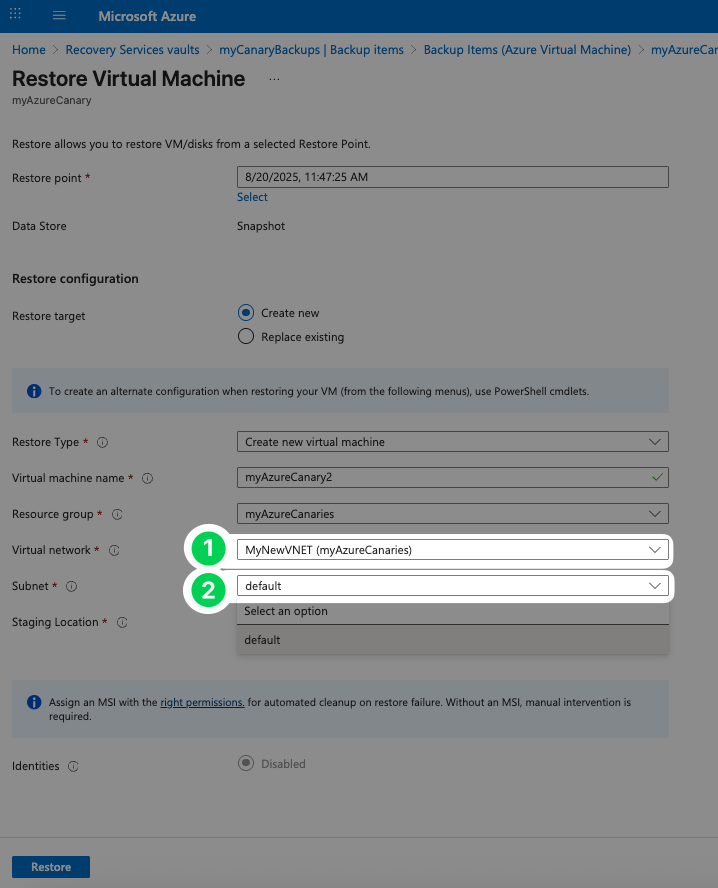Click the Virtual machine name field
The width and height of the screenshot is (718, 888).
[x=452, y=477]
